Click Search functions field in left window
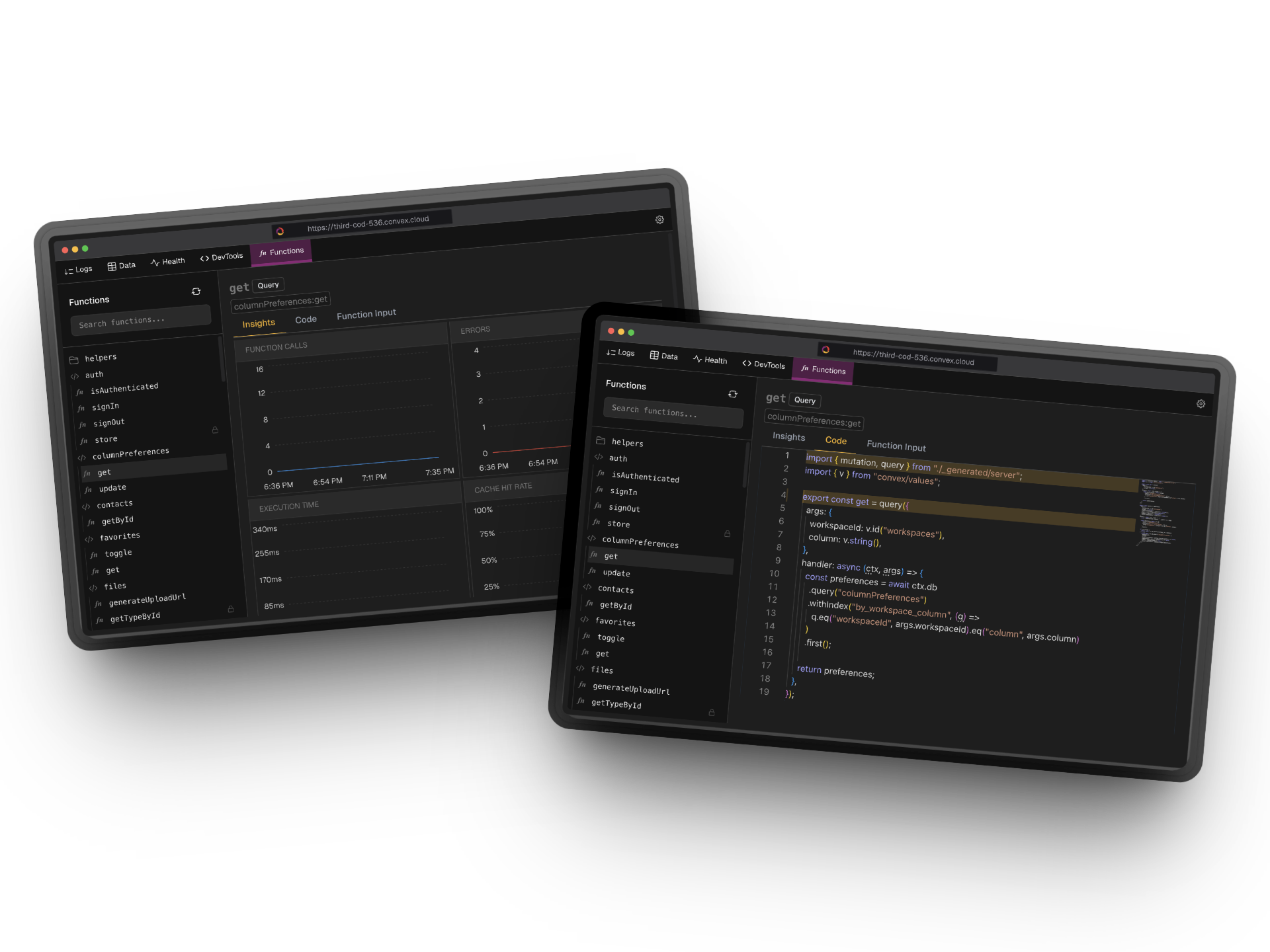The image size is (1270, 952). click(140, 321)
